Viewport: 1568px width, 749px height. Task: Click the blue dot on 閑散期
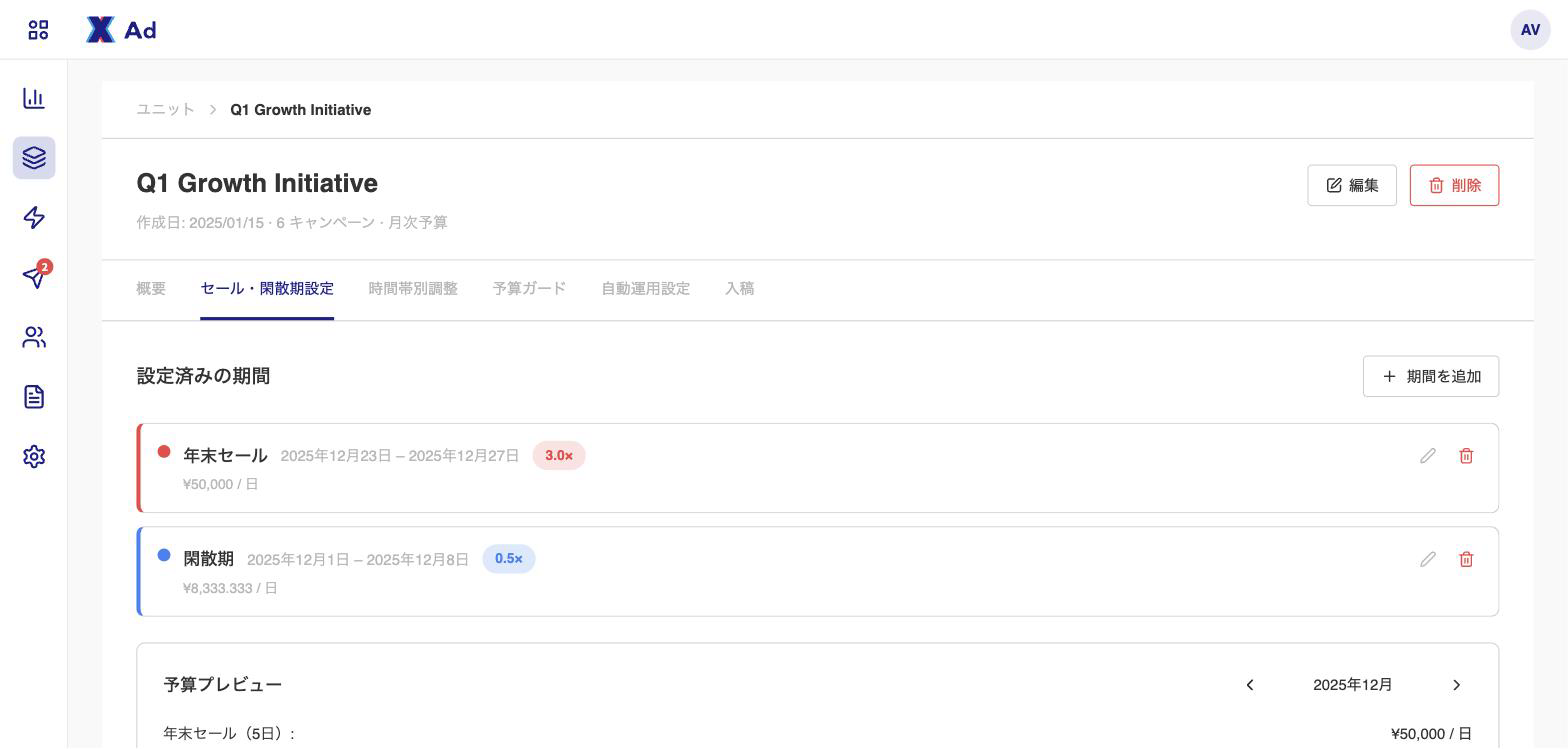[x=164, y=556]
